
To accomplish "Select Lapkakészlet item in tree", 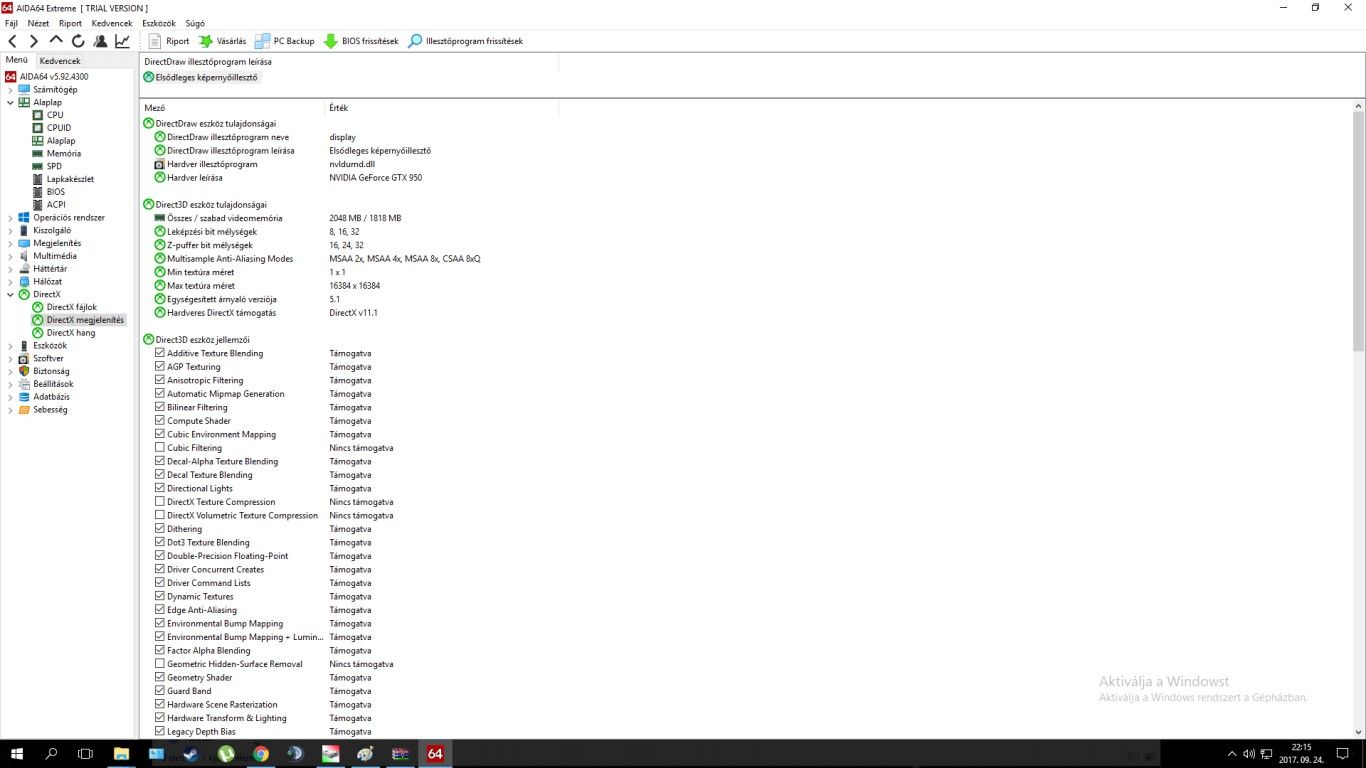I will pyautogui.click(x=70, y=180).
